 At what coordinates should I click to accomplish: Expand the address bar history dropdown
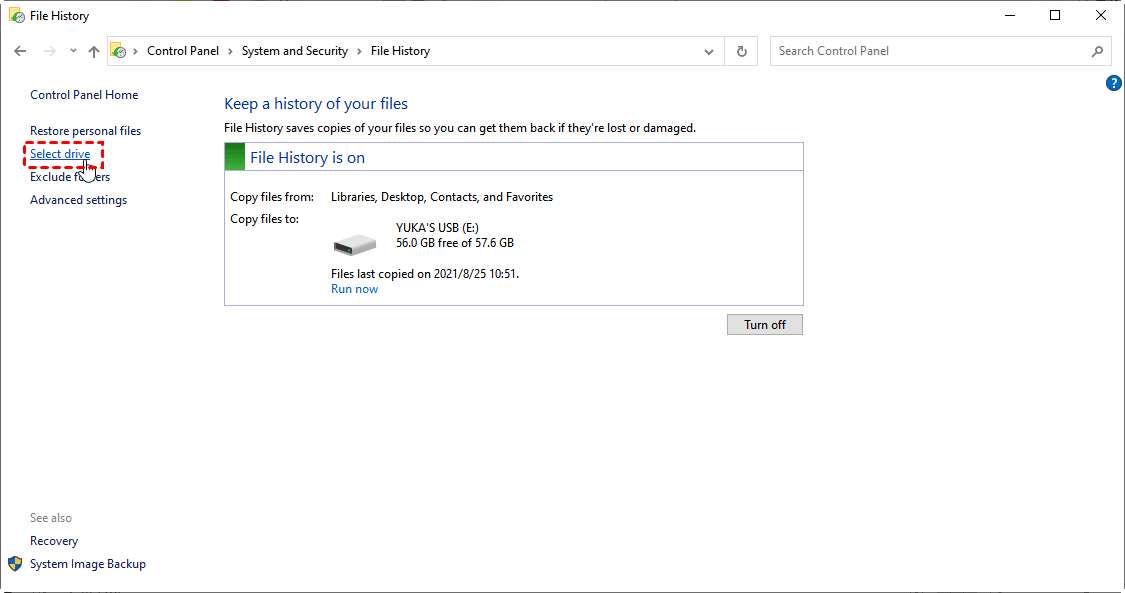coord(709,51)
